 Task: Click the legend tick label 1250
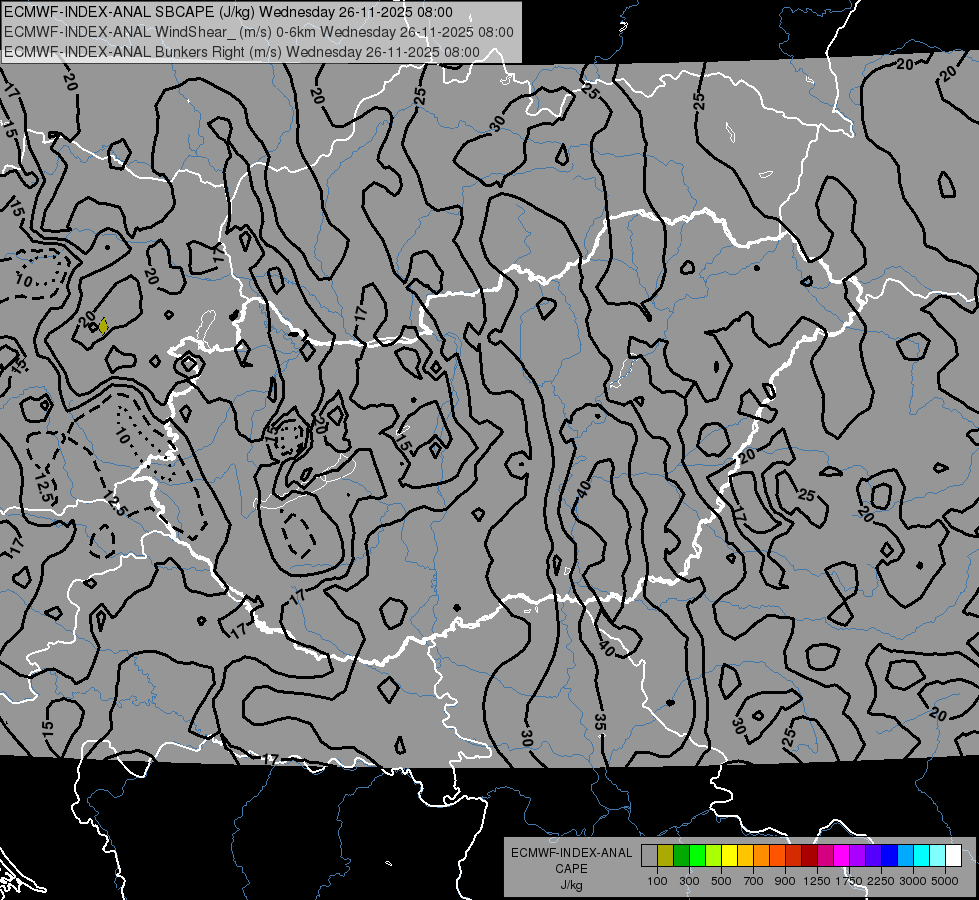(817, 881)
